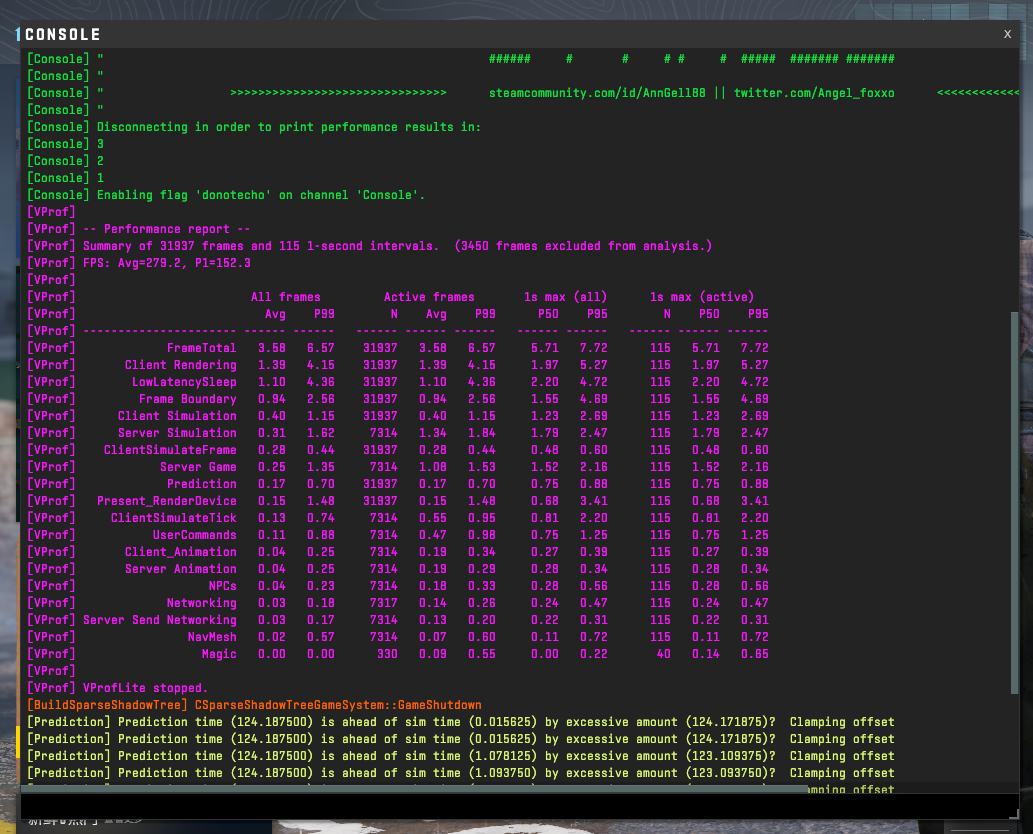Close the console window with X
The height and width of the screenshot is (834, 1033).
[1007, 33]
